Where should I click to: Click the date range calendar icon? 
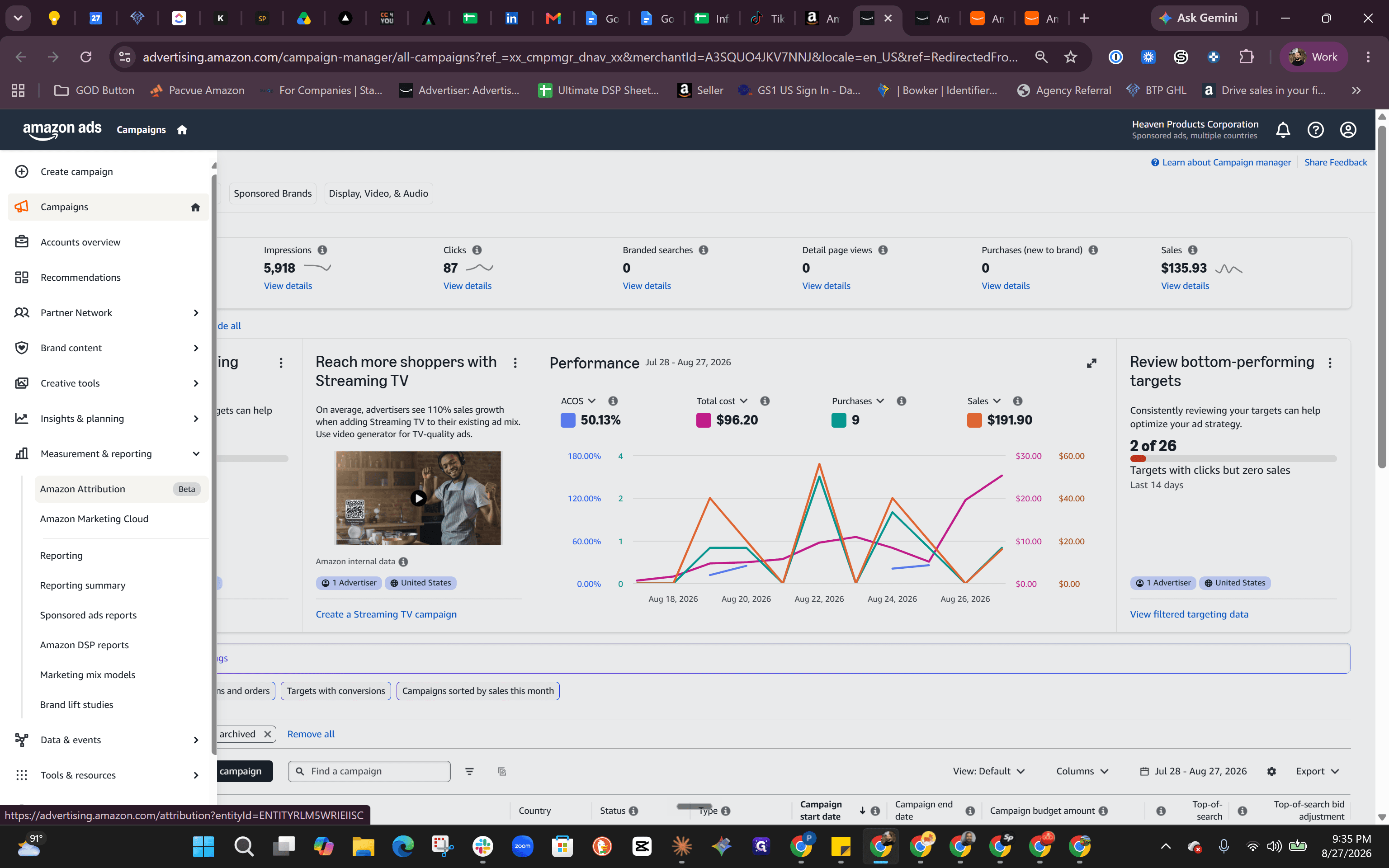click(x=1144, y=771)
